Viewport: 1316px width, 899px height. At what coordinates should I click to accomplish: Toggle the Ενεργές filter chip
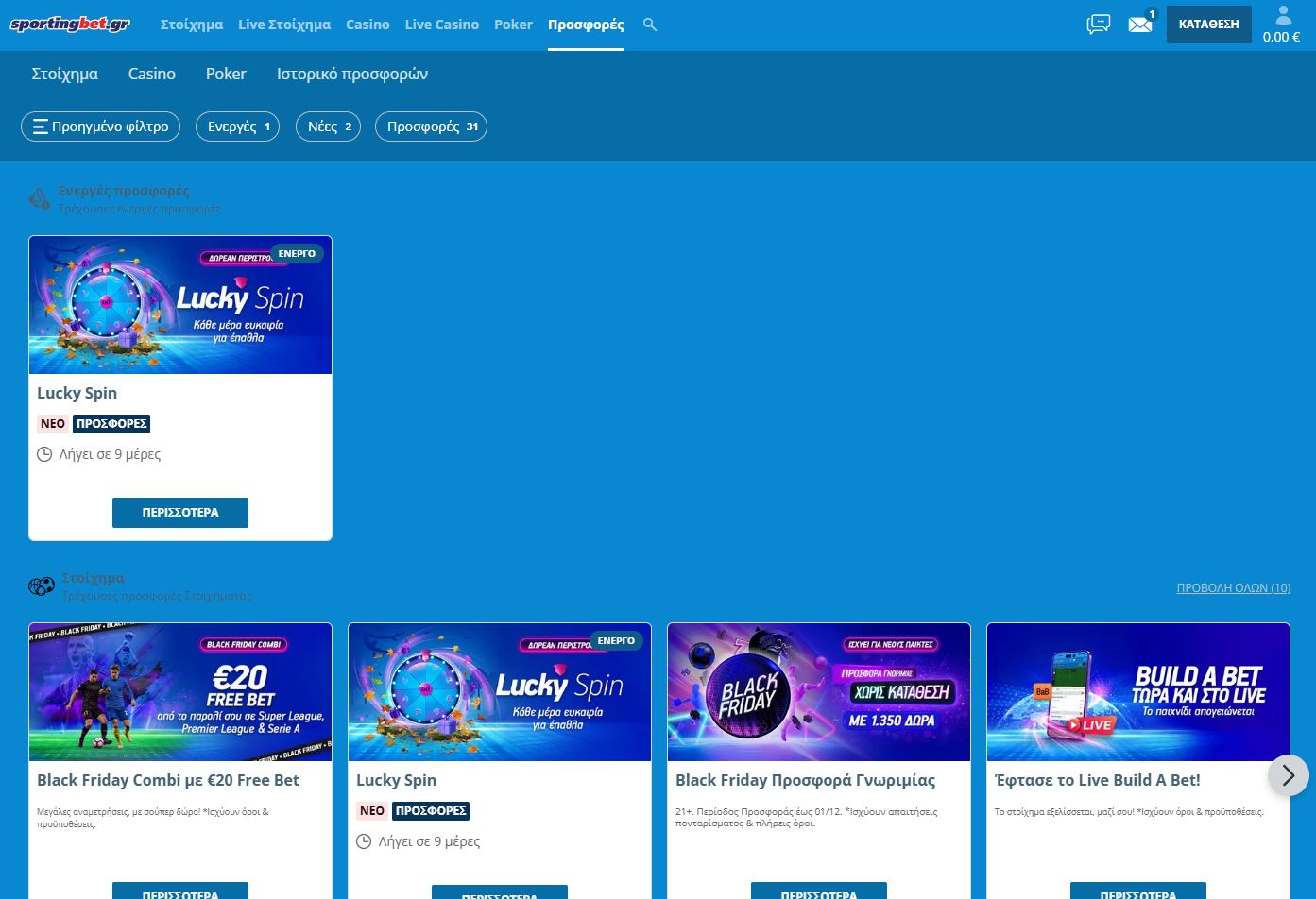237,127
